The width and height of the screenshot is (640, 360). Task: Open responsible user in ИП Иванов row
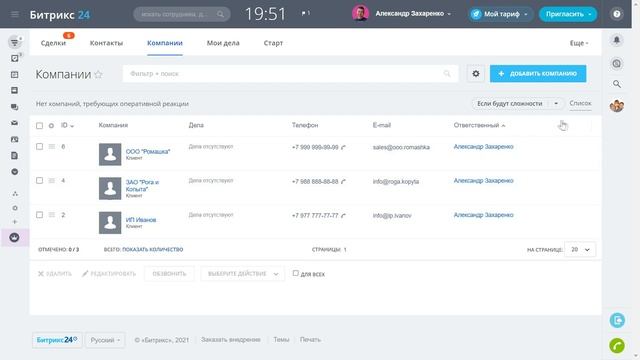[483, 215]
